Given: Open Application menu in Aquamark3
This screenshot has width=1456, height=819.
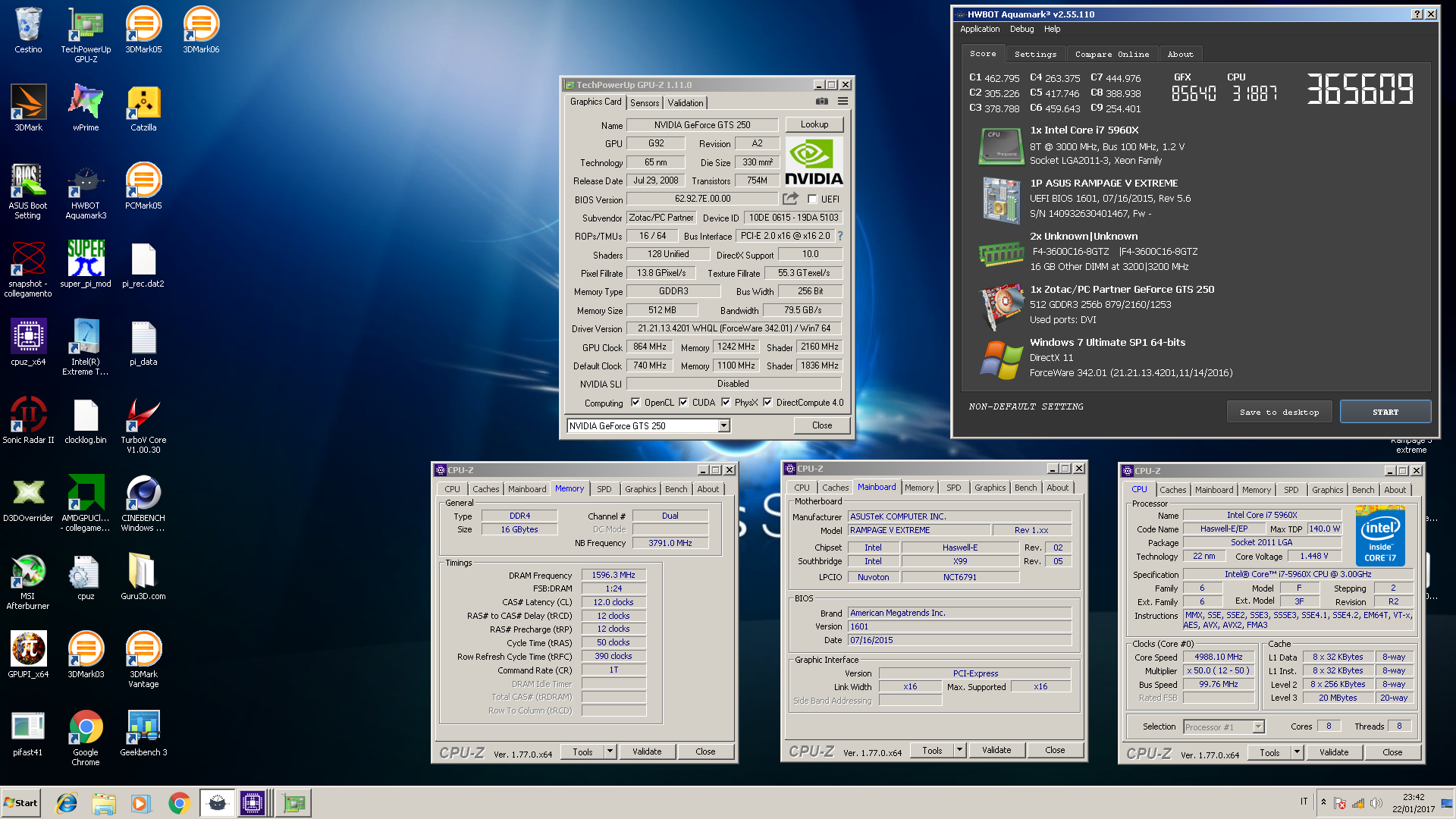Looking at the screenshot, I should pyautogui.click(x=980, y=29).
